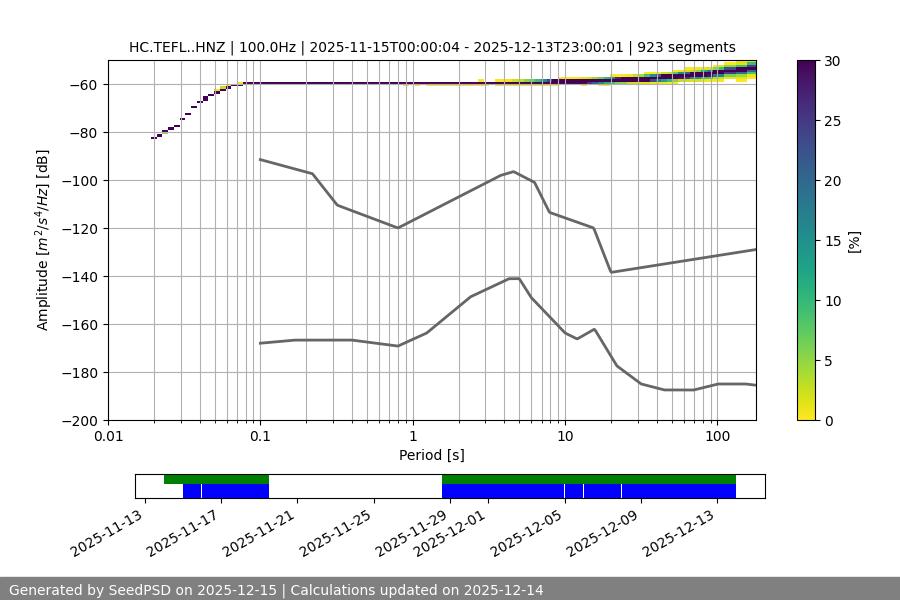The width and height of the screenshot is (900, 600).
Task: Click the Period [s] x-axis label
Action: click(431, 455)
